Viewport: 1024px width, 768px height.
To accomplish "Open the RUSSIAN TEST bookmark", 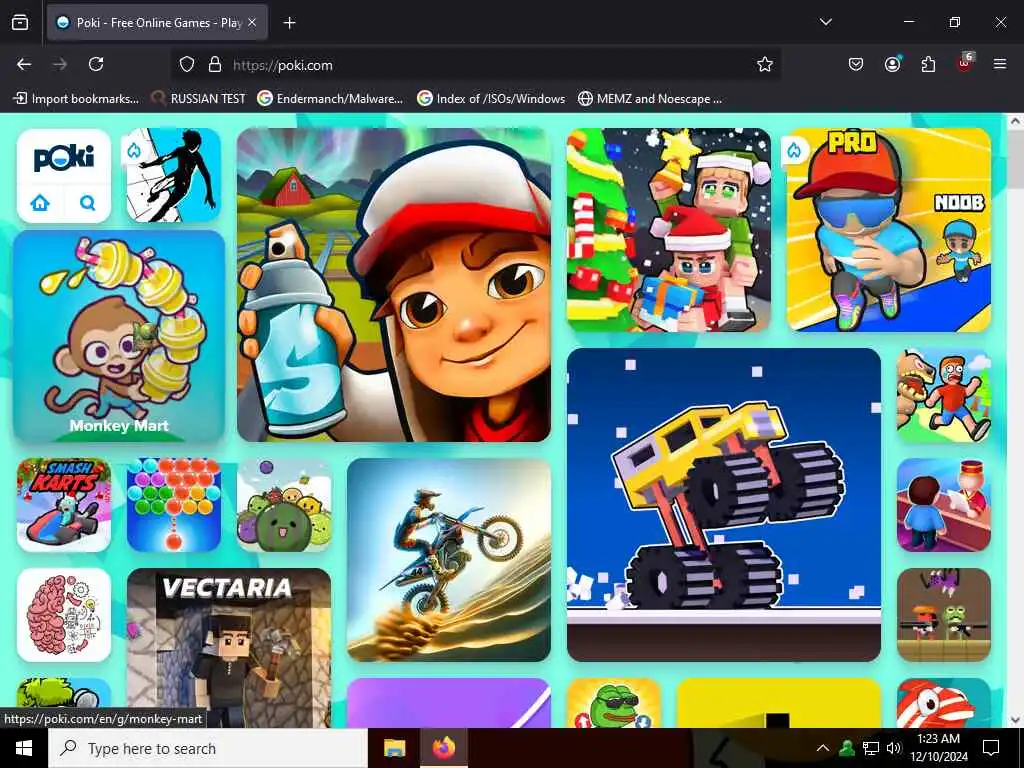I will click(199, 99).
